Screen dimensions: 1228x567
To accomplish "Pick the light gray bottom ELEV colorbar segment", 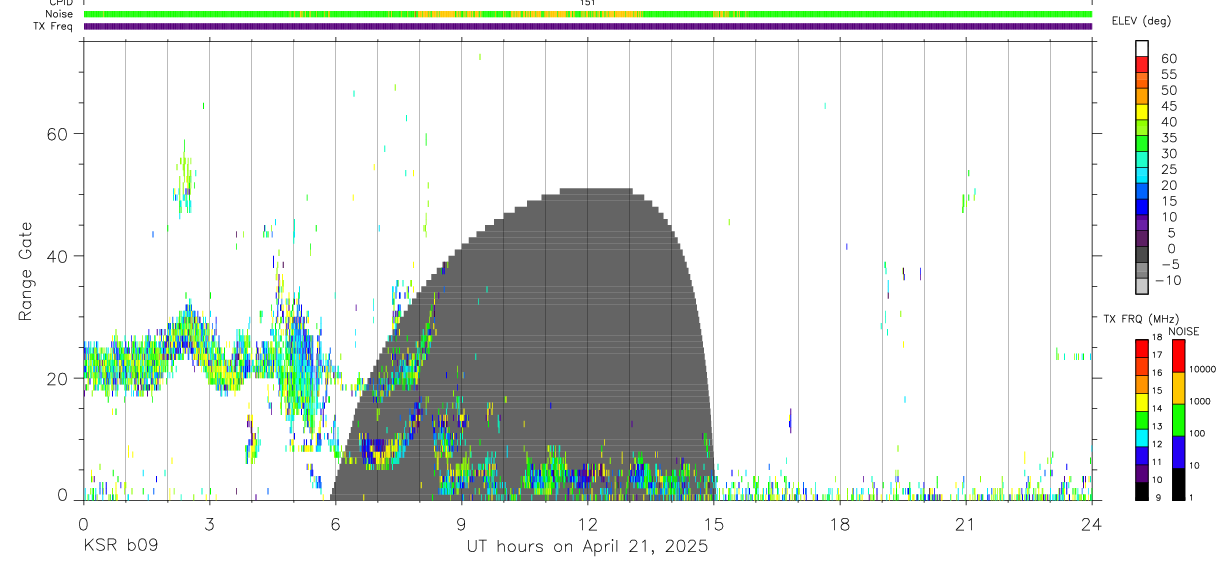I will [x=1142, y=285].
